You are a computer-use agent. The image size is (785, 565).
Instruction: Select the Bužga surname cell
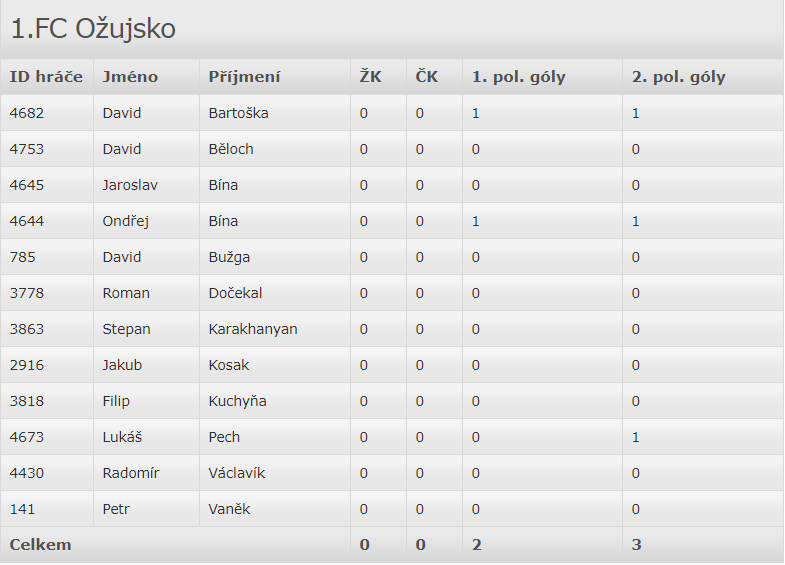pyautogui.click(x=229, y=257)
